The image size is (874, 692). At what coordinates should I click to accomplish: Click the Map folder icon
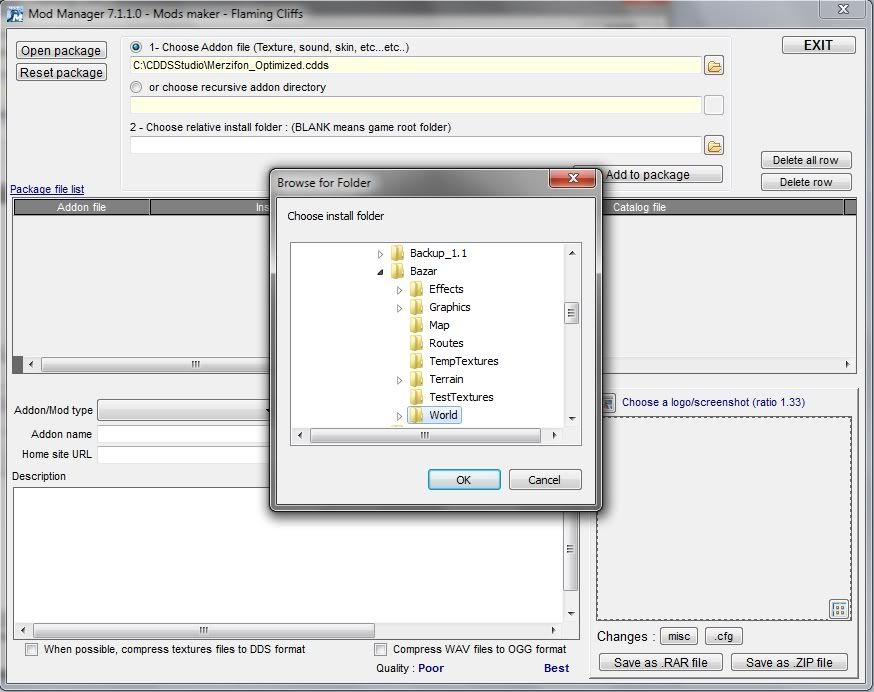417,325
